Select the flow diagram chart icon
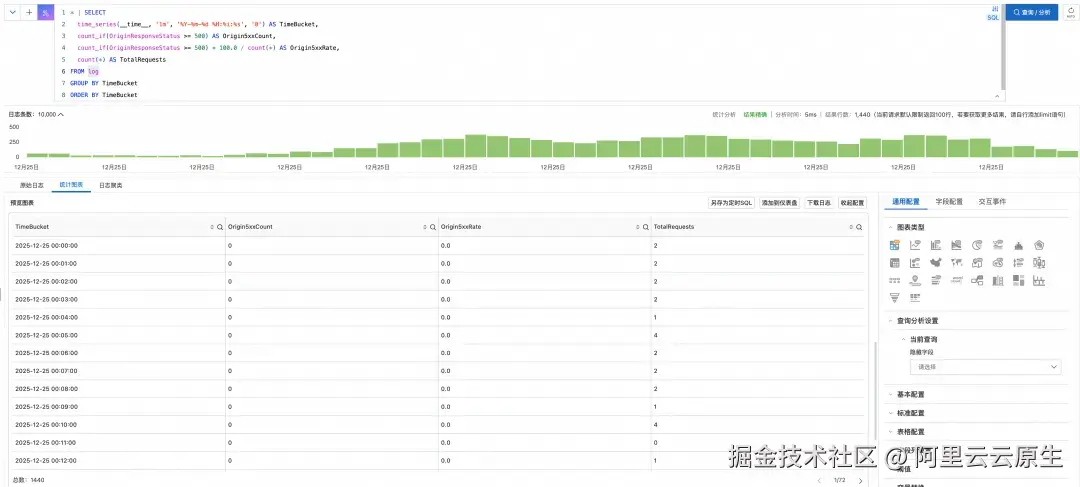The image size is (1080, 487). (977, 280)
